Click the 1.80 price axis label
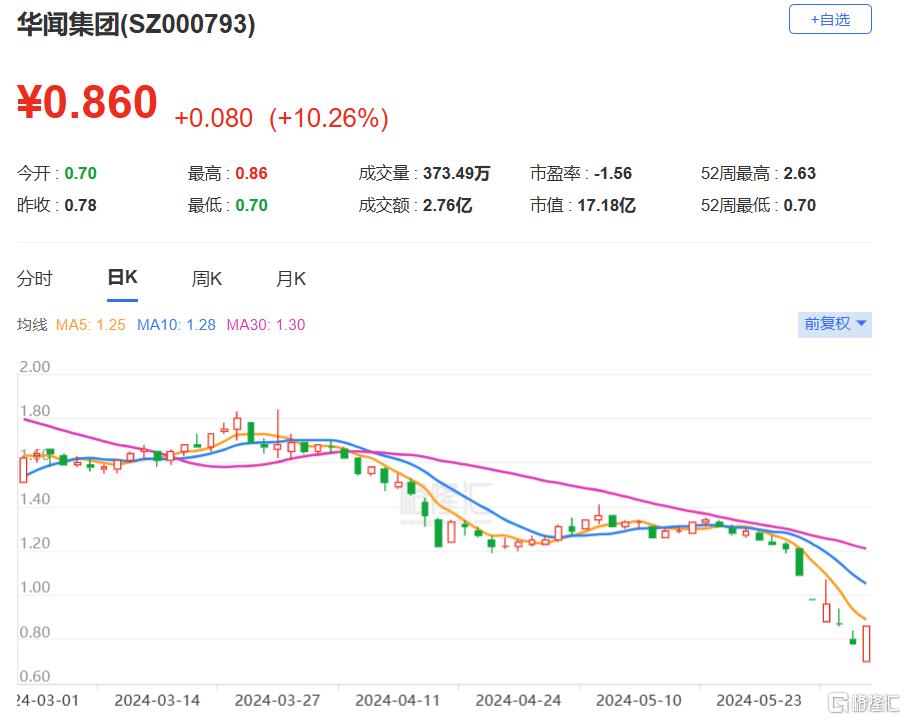The image size is (907, 720). coord(35,411)
